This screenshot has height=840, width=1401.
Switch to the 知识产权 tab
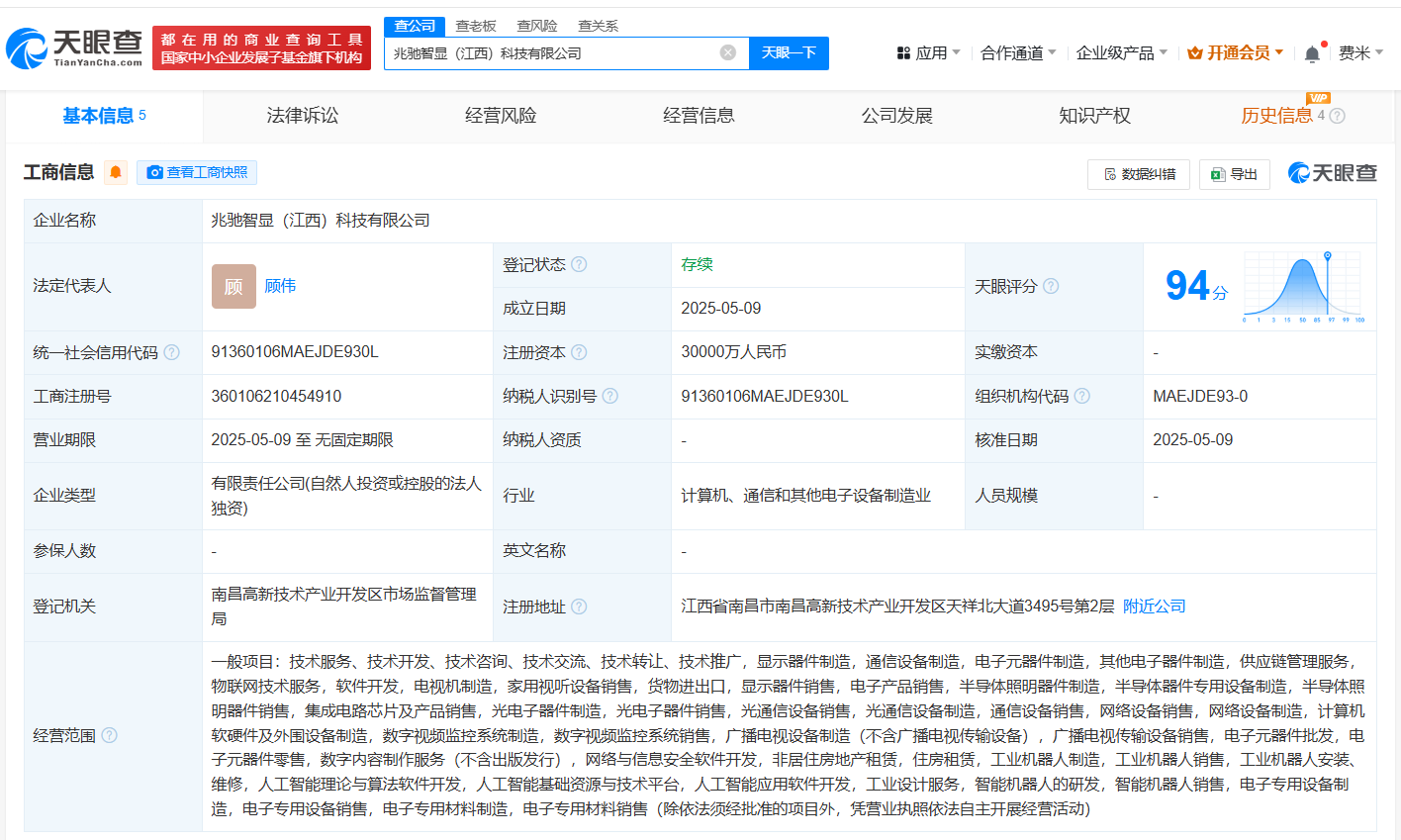pyautogui.click(x=1094, y=116)
